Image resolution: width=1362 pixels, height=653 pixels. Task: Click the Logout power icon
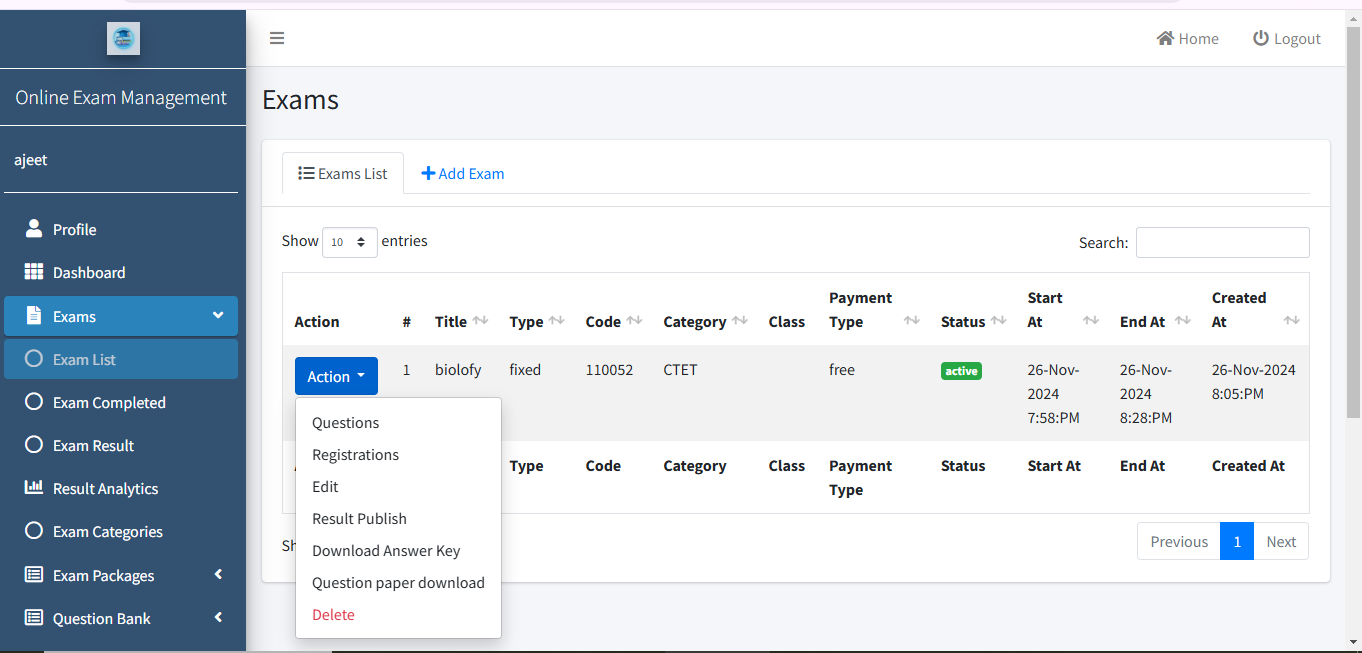(1261, 38)
